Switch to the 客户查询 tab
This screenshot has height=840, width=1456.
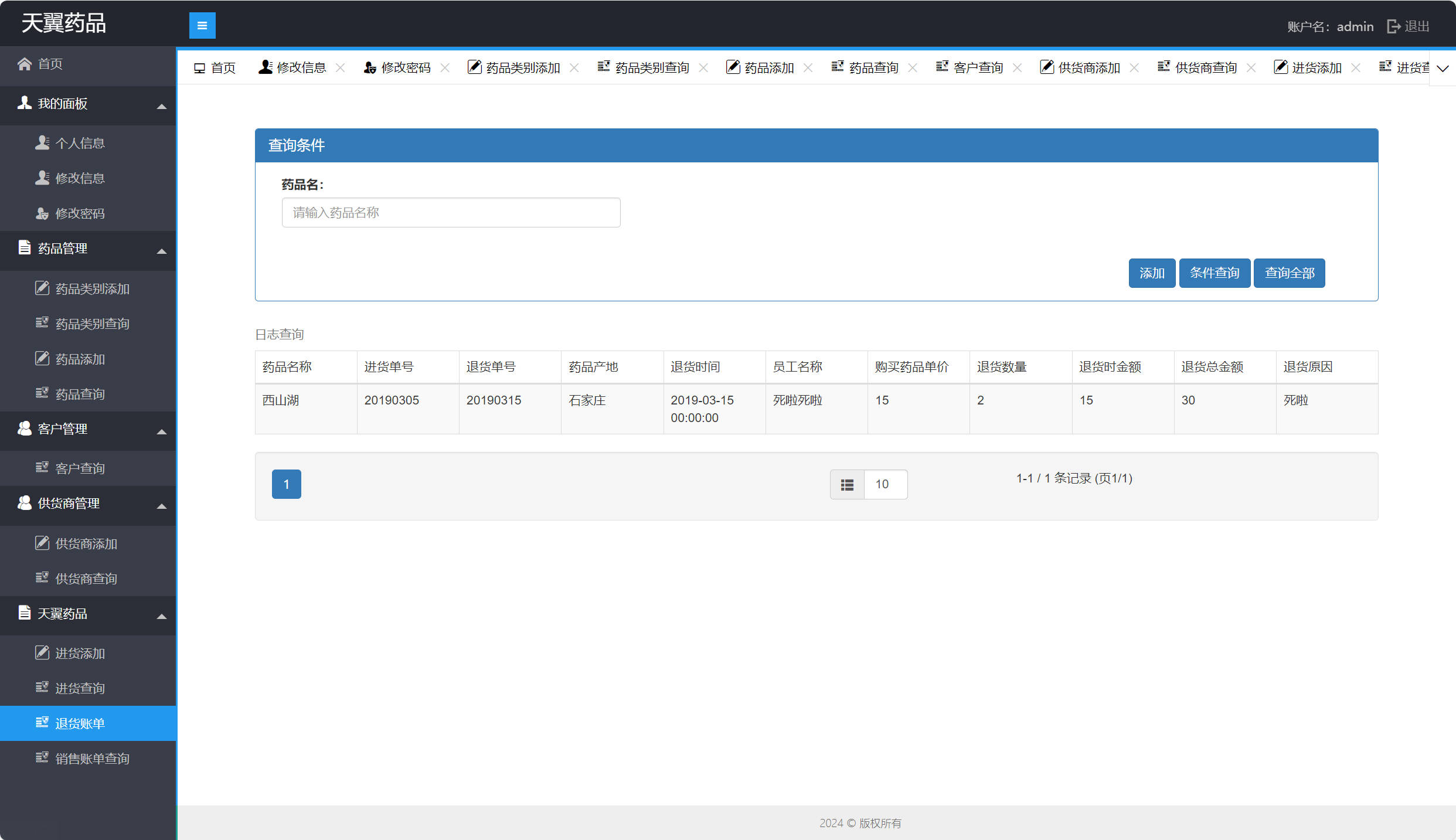(x=977, y=68)
